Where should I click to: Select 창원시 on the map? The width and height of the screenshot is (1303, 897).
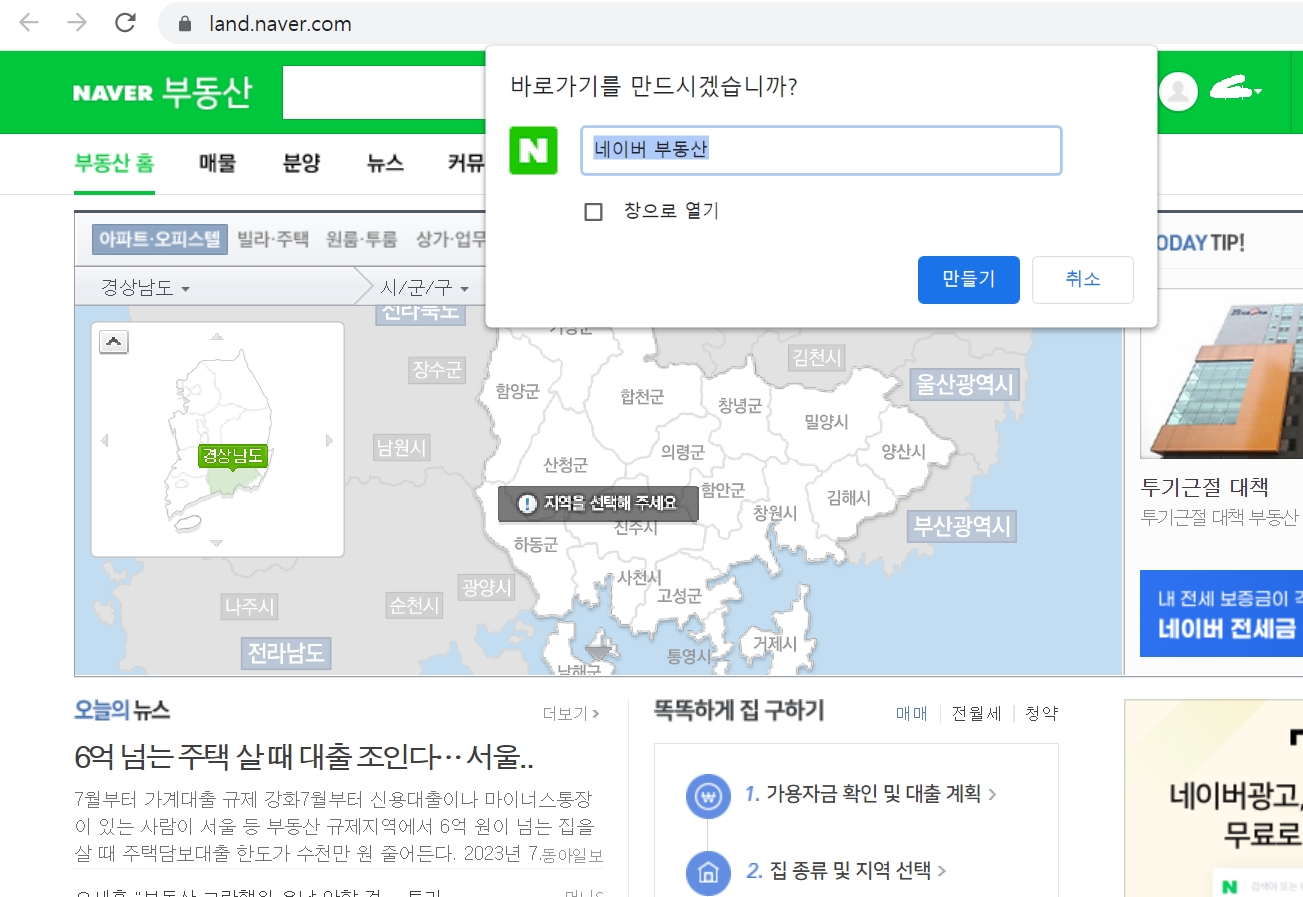775,512
